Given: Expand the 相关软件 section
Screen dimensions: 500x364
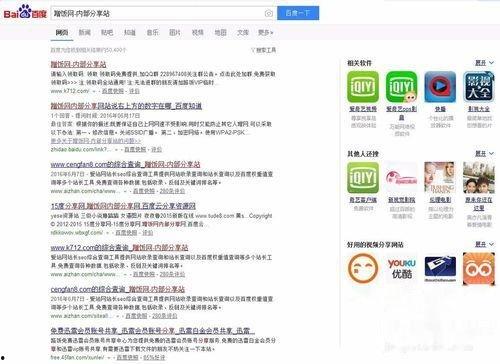Looking at the screenshot, I should click(484, 63).
